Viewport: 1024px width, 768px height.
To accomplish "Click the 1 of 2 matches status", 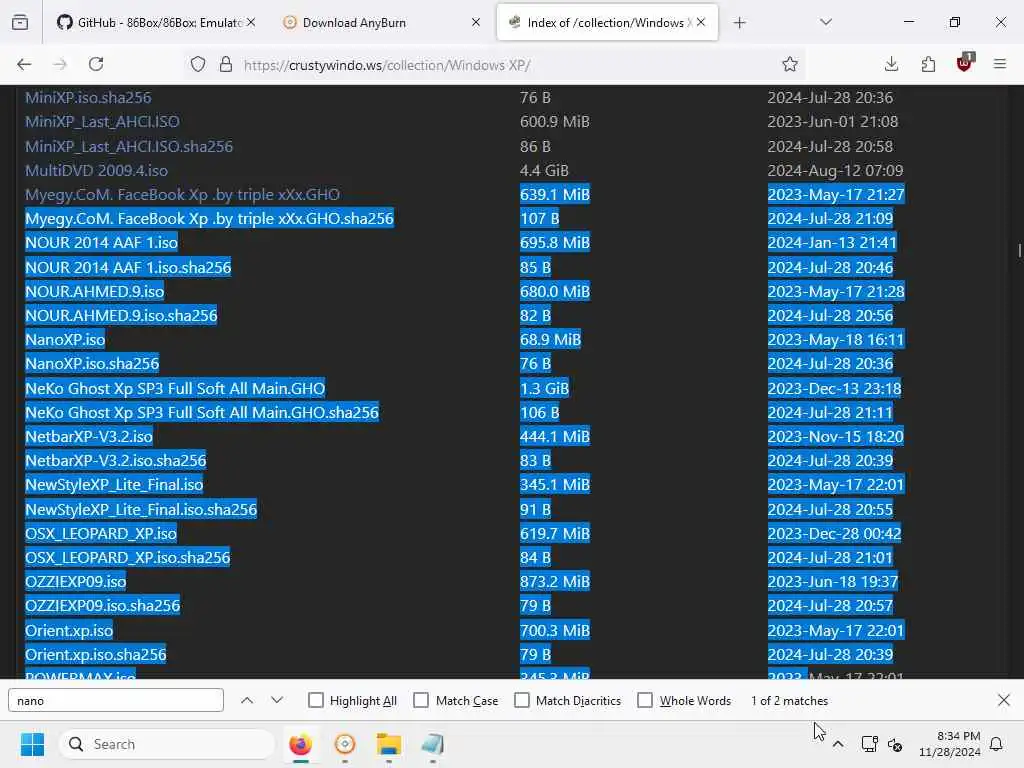I will (x=789, y=700).
